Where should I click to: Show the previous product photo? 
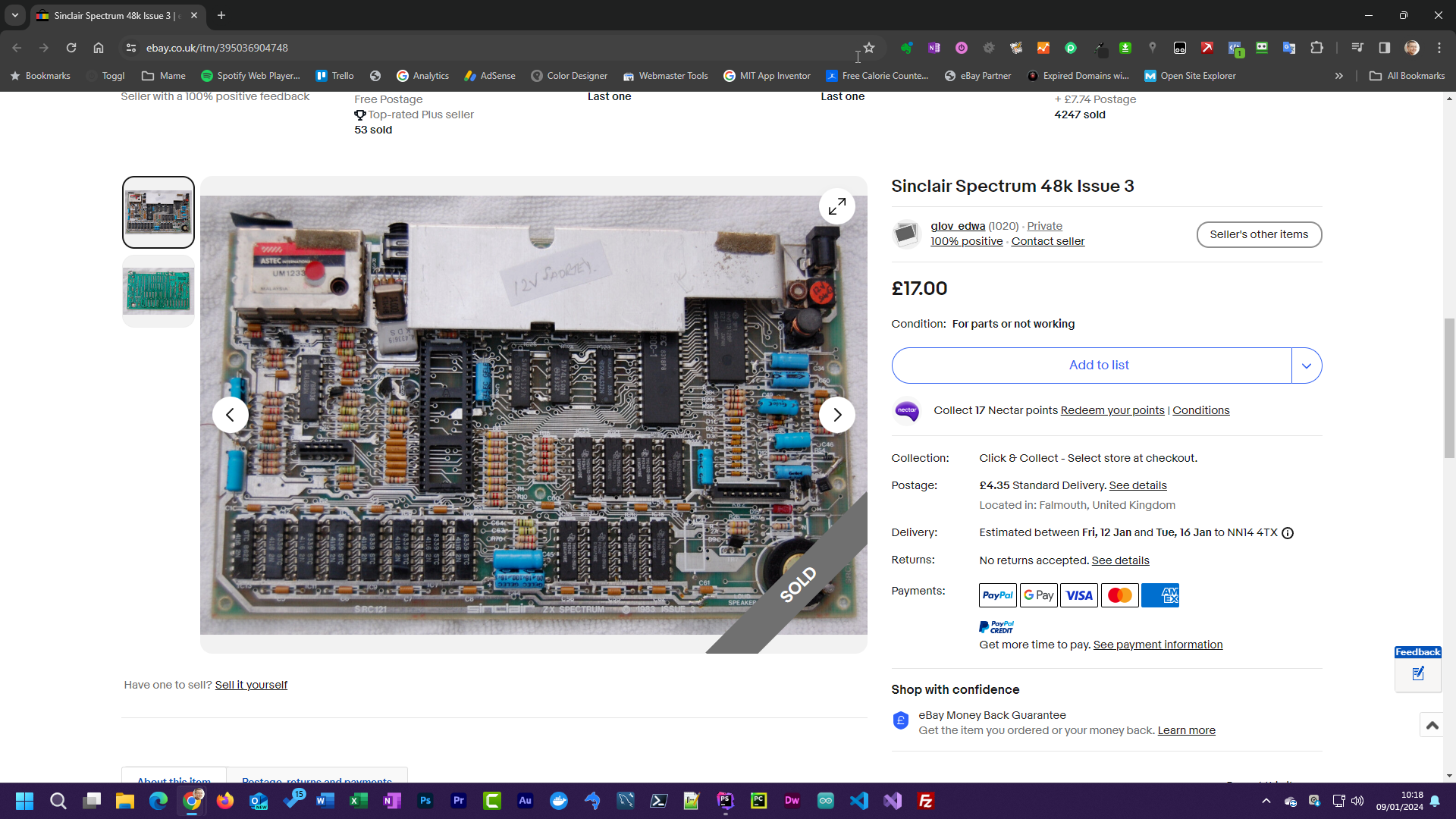(230, 415)
